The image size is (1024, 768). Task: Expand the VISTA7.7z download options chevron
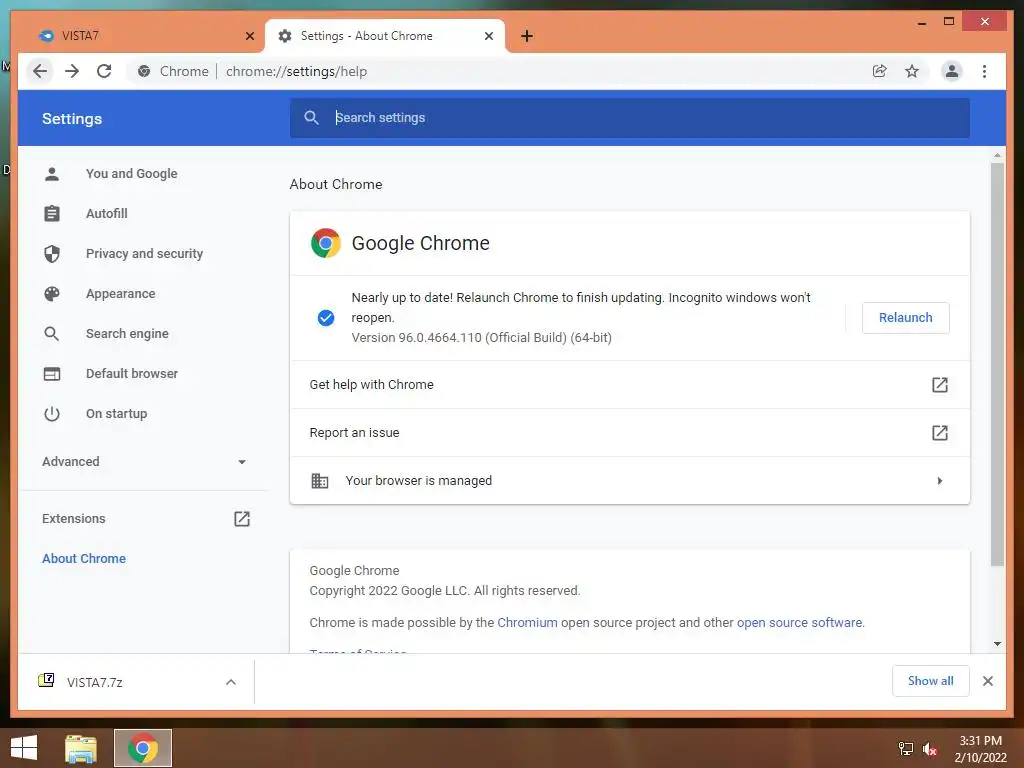pyautogui.click(x=231, y=682)
